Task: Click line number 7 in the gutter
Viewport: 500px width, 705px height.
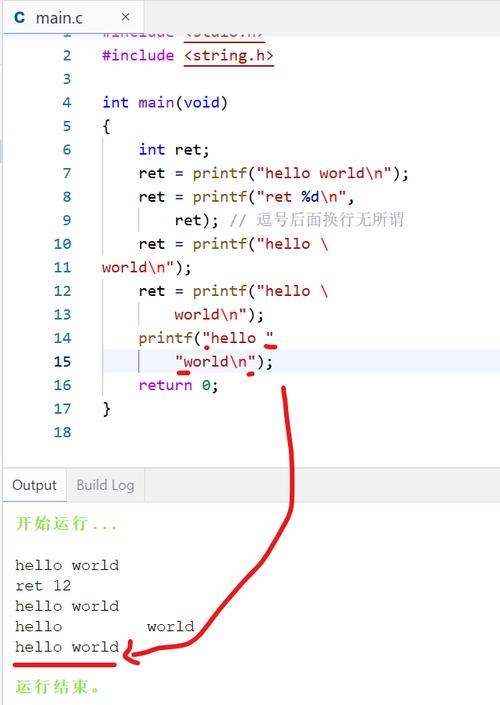Action: (x=67, y=173)
